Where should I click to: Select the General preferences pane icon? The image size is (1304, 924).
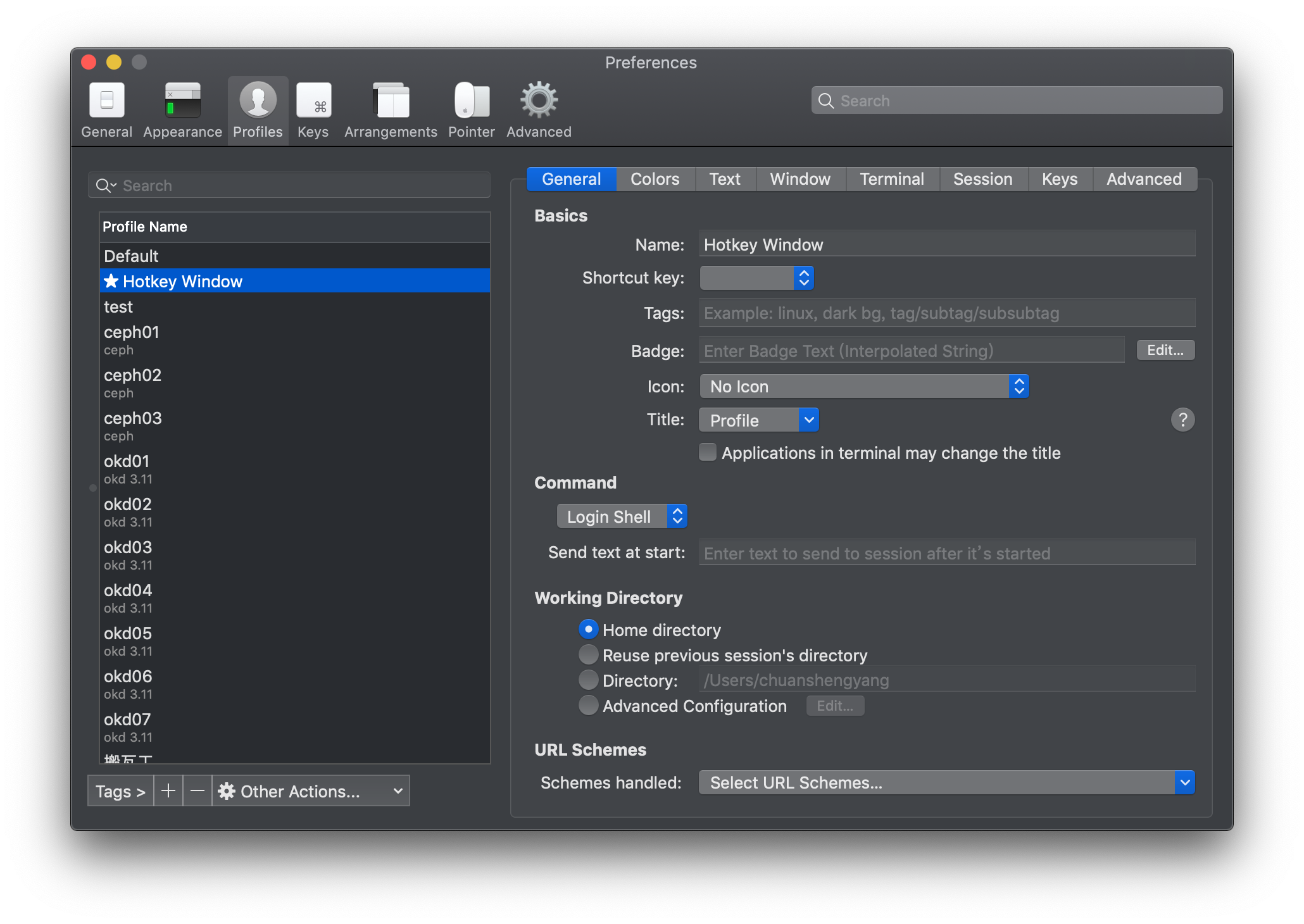pyautogui.click(x=106, y=109)
